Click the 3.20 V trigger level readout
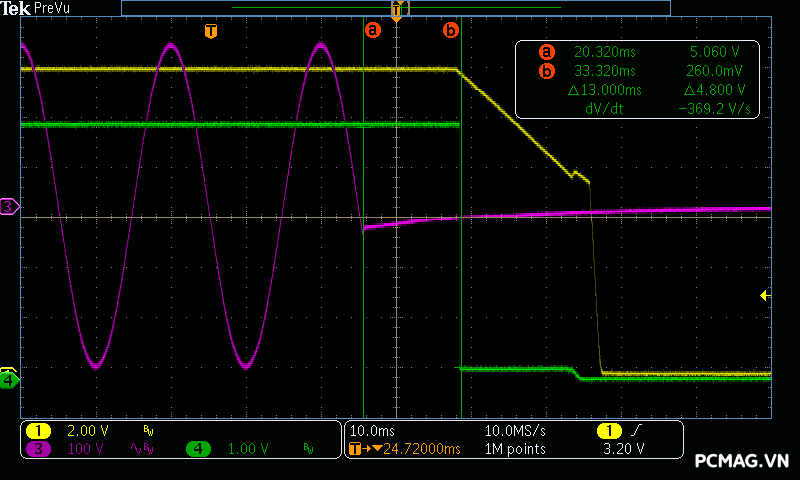The height and width of the screenshot is (480, 800). click(x=625, y=449)
